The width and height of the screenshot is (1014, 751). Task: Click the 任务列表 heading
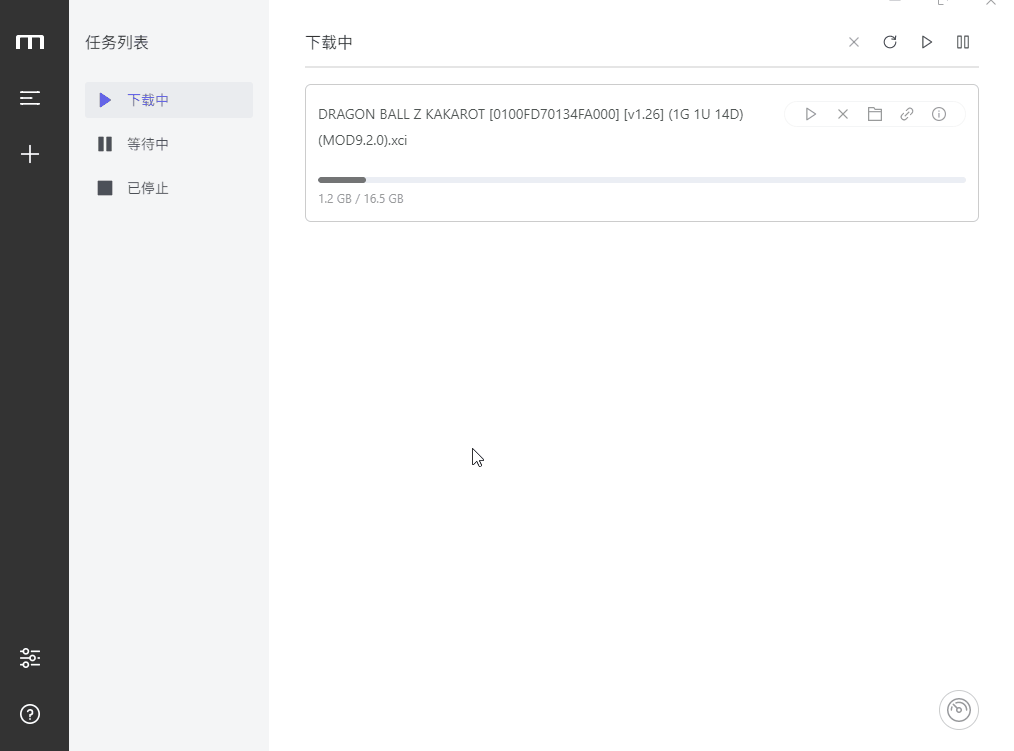point(117,43)
